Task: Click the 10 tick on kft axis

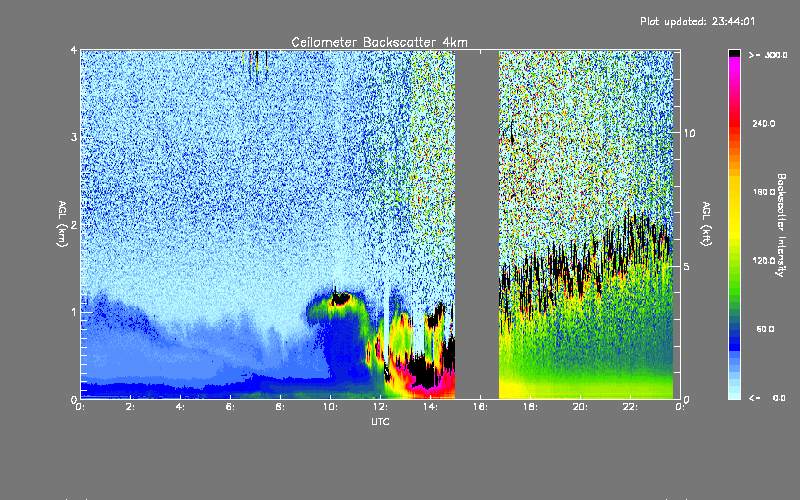Action: coord(689,133)
